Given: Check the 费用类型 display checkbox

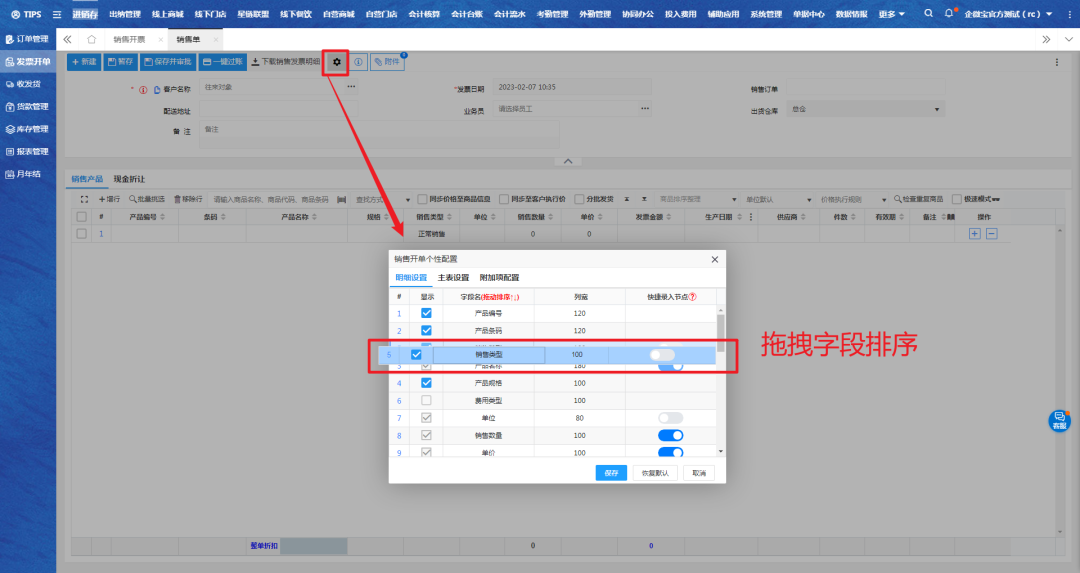Looking at the screenshot, I should [x=427, y=400].
